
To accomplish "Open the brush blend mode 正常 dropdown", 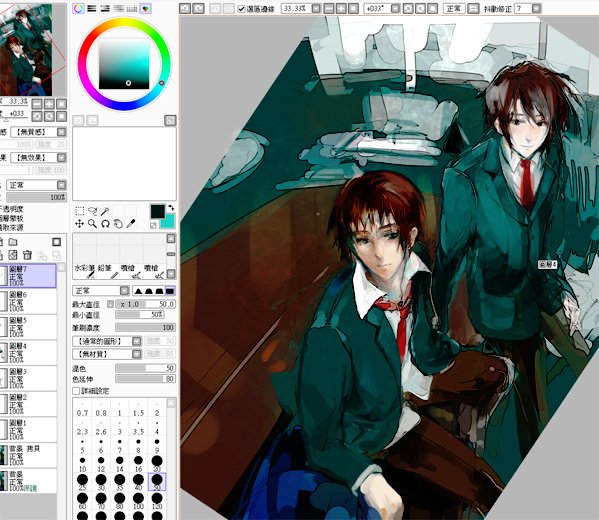I will [x=101, y=291].
